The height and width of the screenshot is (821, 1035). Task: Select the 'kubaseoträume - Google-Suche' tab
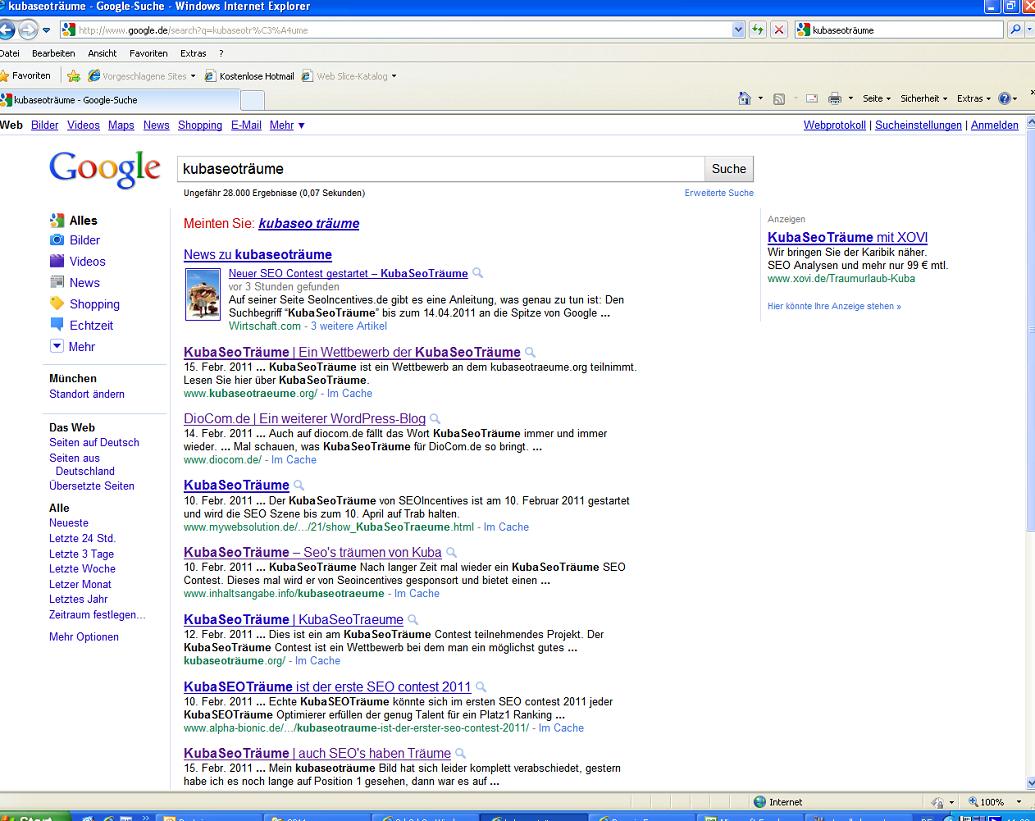119,100
